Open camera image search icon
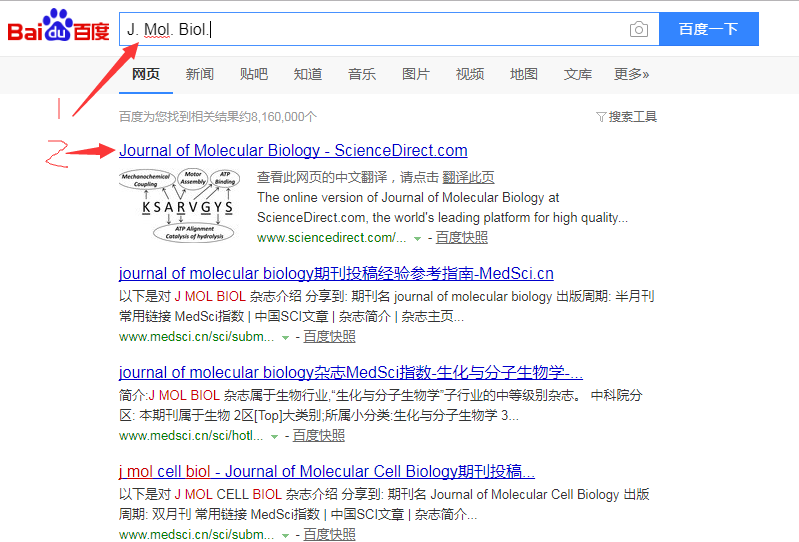 point(638,29)
